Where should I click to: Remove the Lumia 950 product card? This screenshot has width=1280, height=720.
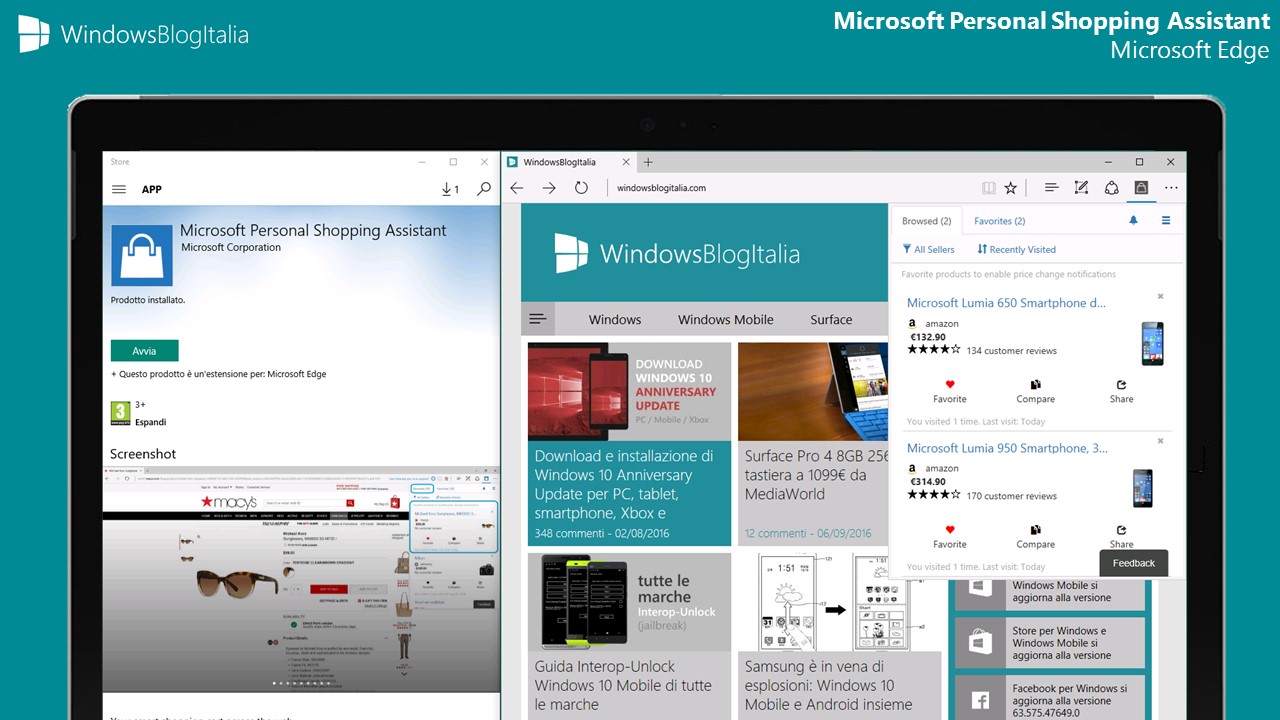tap(1160, 441)
